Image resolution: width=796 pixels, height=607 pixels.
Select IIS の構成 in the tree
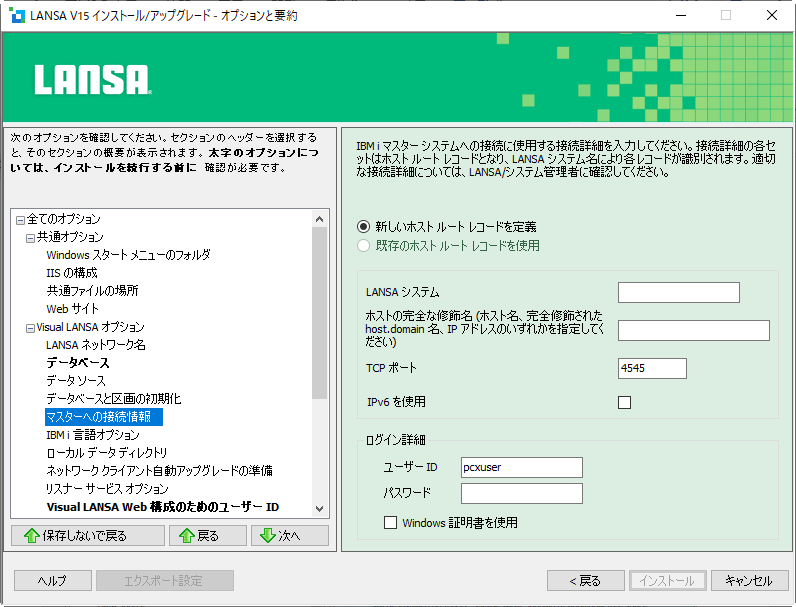point(72,273)
